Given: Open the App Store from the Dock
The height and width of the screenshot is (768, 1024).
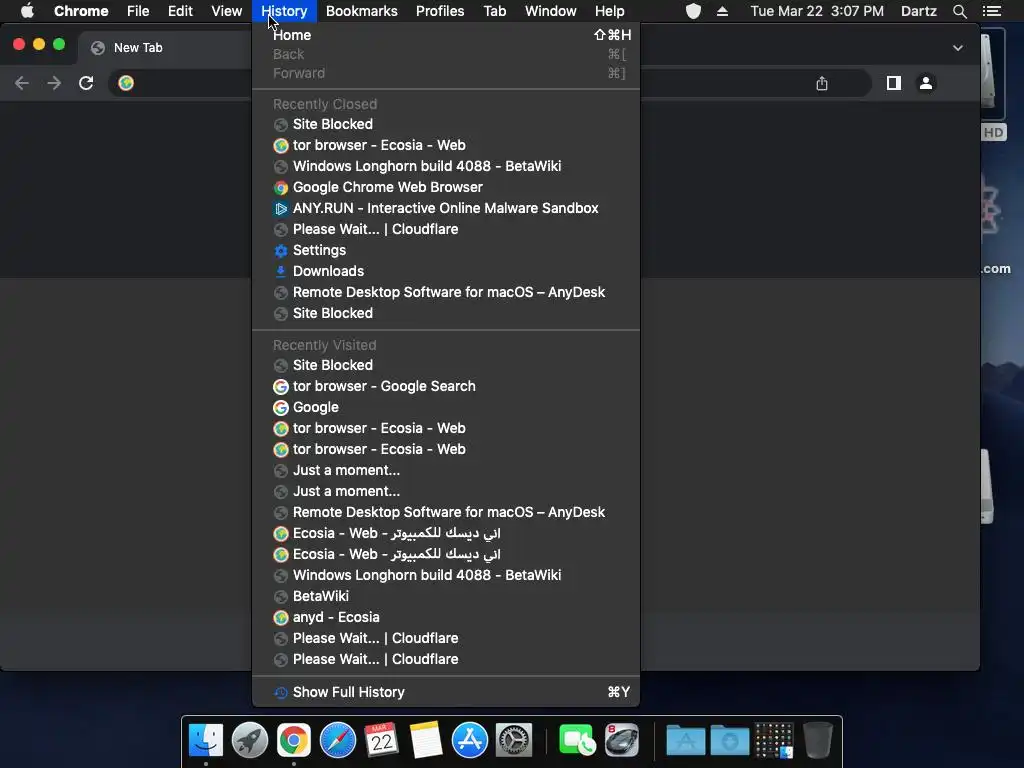Looking at the screenshot, I should coord(470,740).
